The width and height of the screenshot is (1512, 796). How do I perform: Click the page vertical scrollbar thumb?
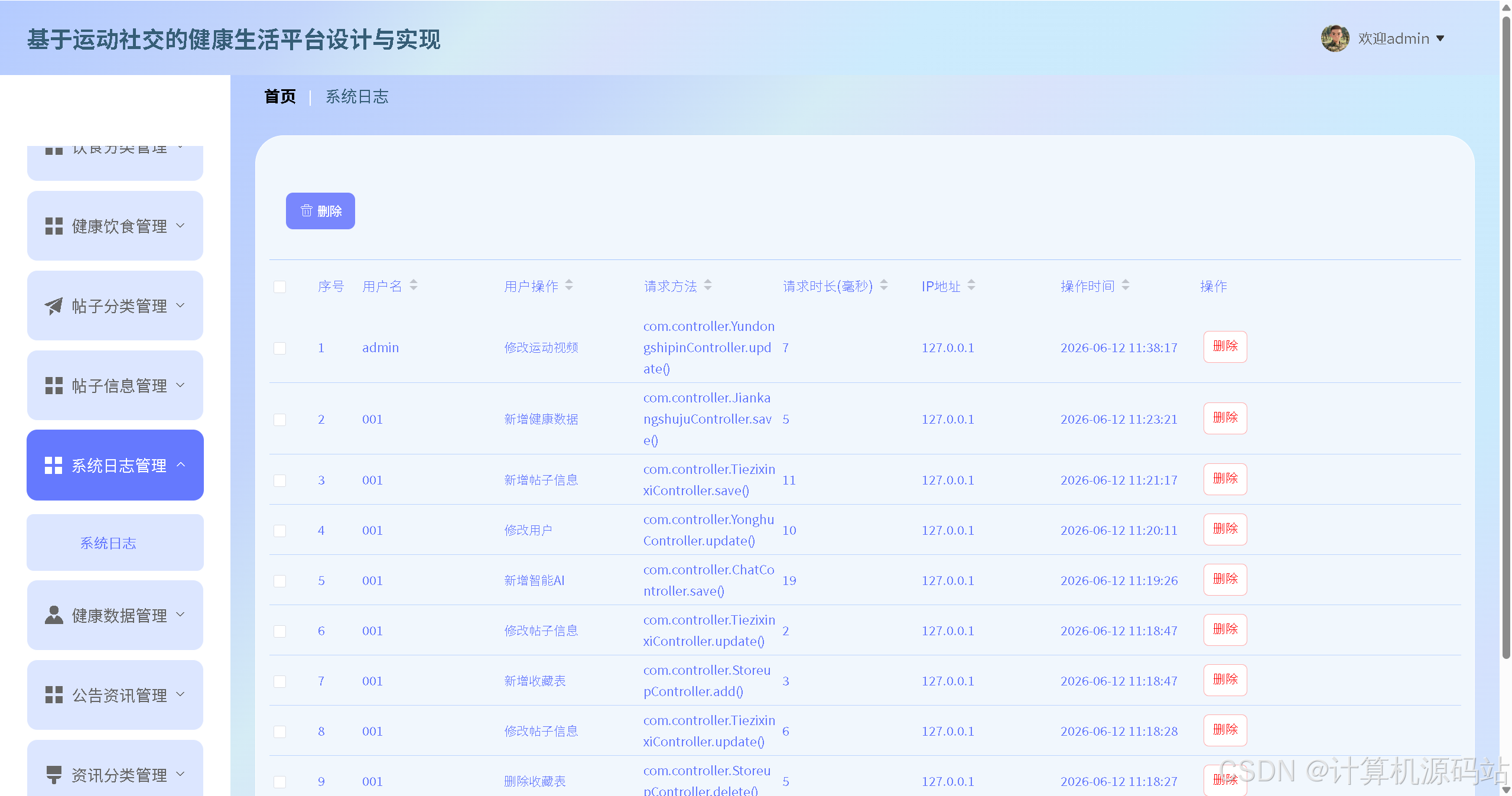[x=1506, y=337]
